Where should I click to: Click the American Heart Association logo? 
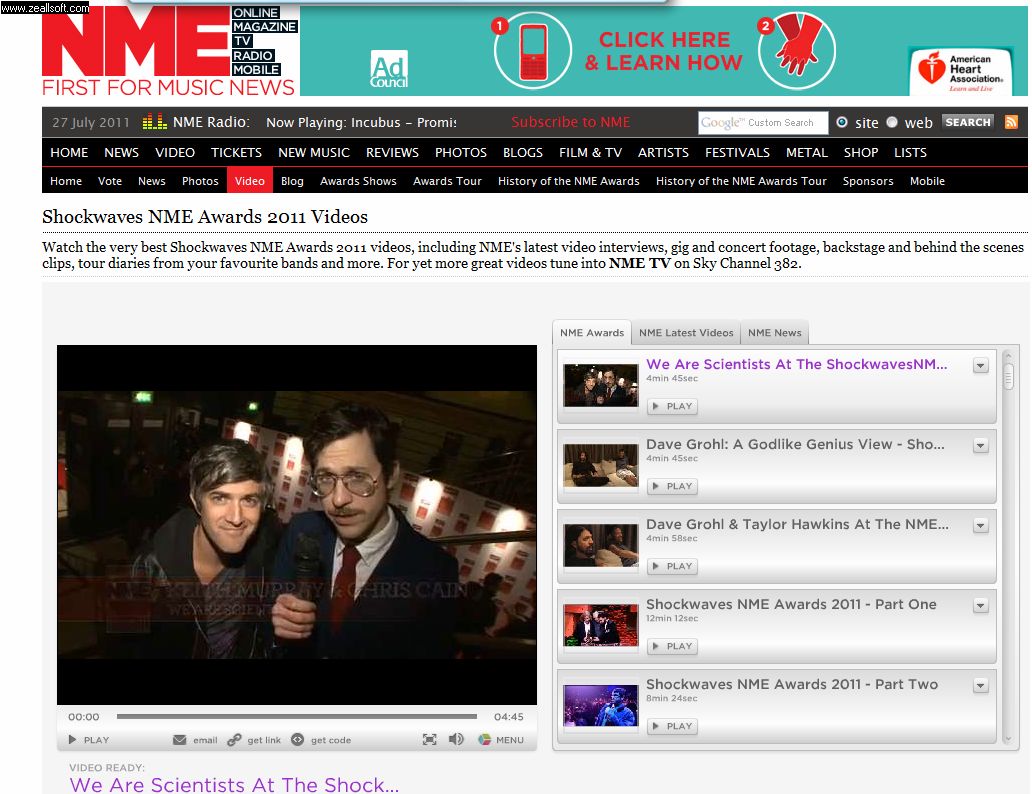point(961,71)
